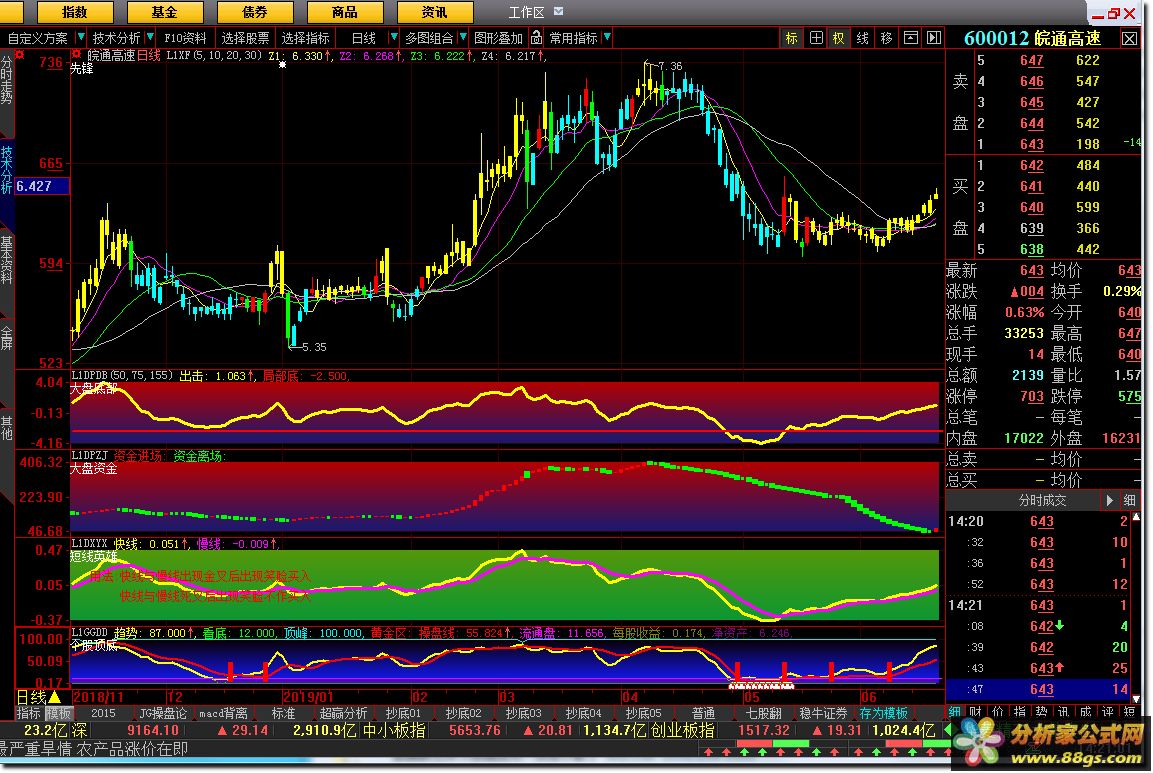Expand the 日线 period dropdown arrow
The width and height of the screenshot is (1153, 773).
tap(393, 37)
